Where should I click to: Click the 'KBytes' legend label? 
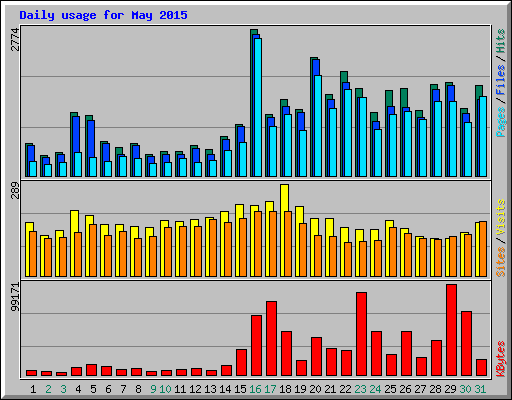(x=501, y=359)
